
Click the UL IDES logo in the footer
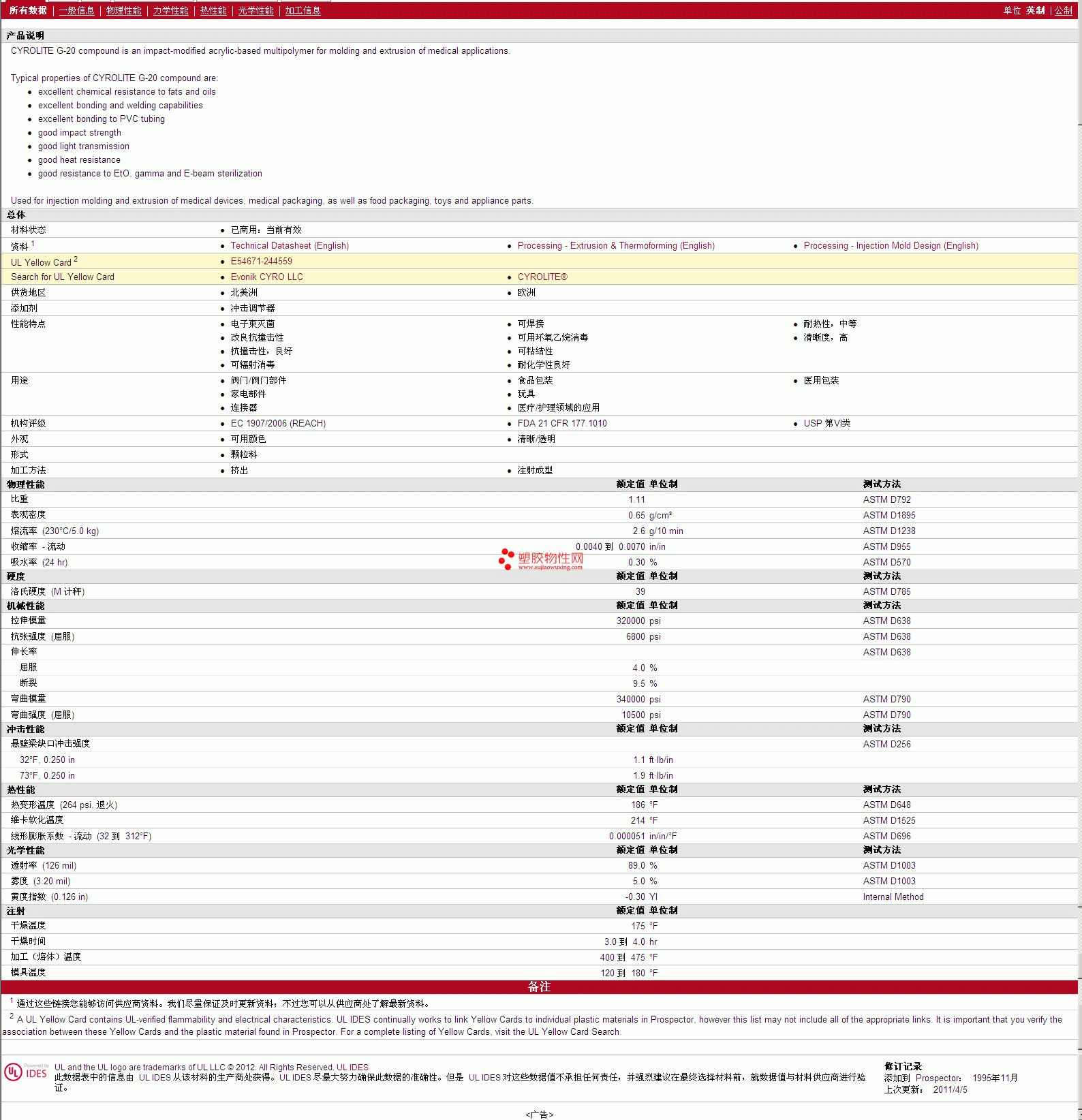pos(26,1072)
